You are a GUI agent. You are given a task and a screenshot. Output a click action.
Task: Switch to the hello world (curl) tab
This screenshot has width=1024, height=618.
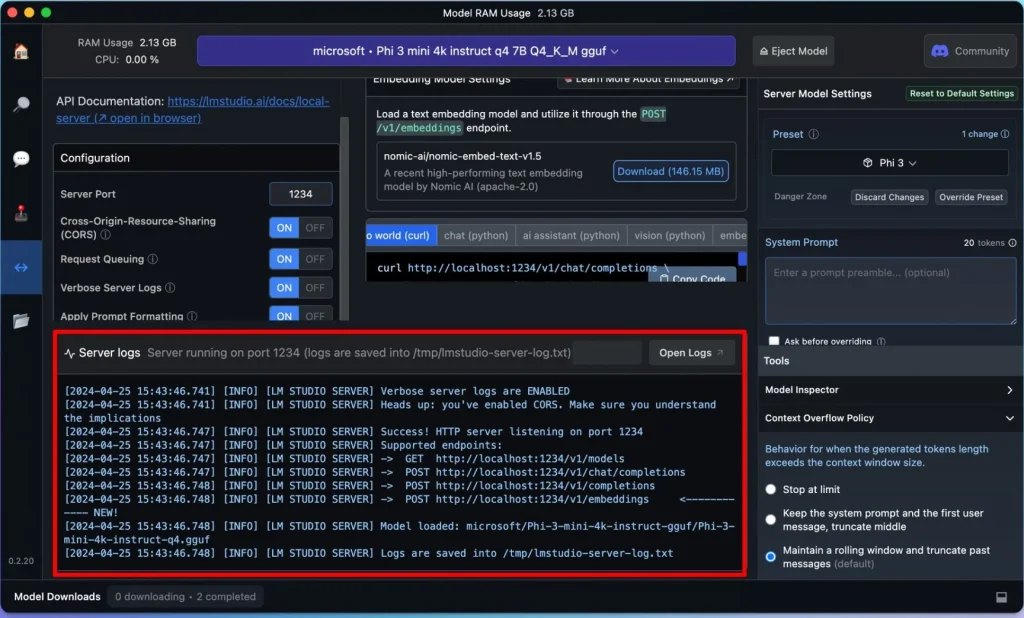401,235
